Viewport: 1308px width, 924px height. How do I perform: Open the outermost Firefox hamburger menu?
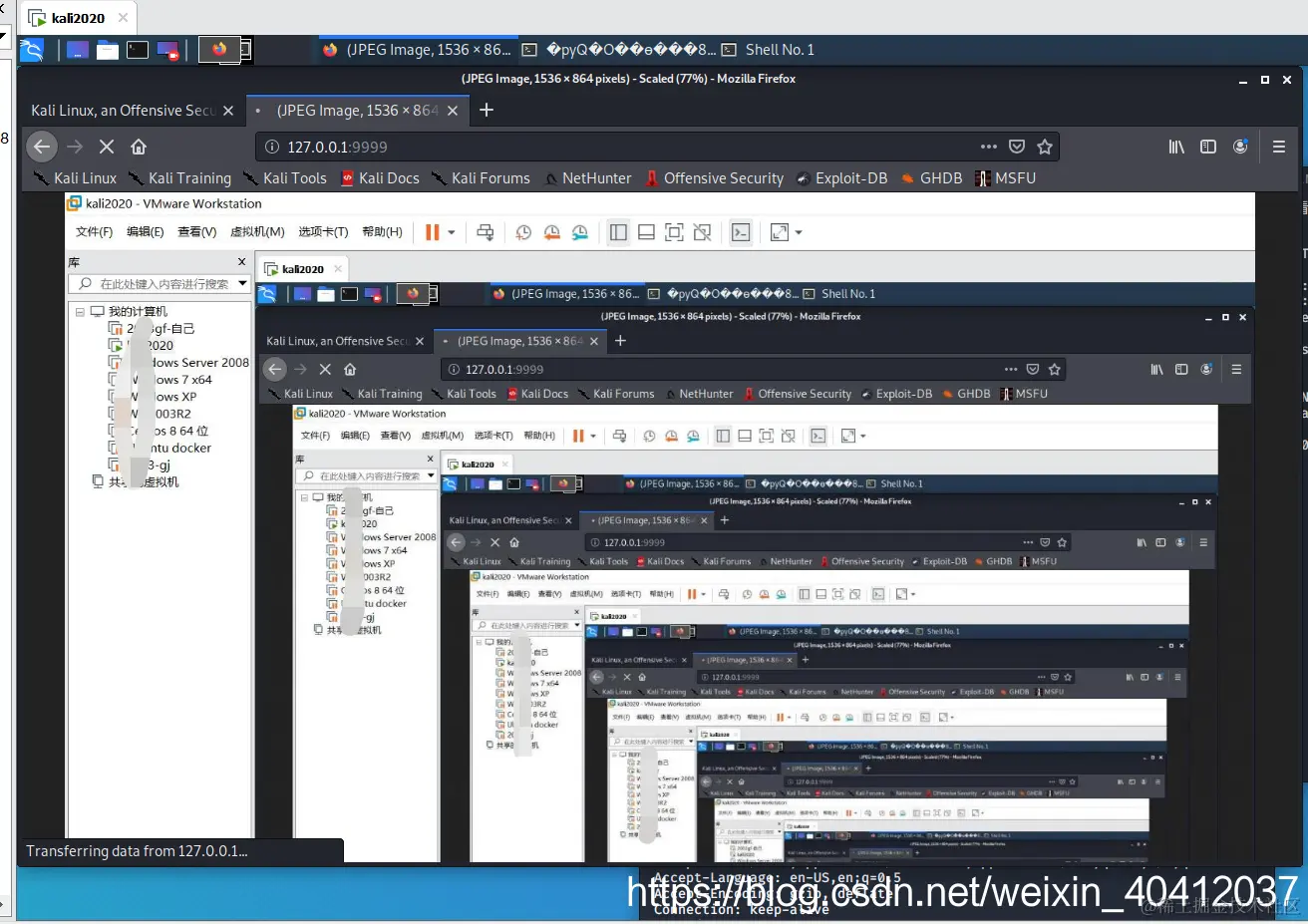(1279, 147)
